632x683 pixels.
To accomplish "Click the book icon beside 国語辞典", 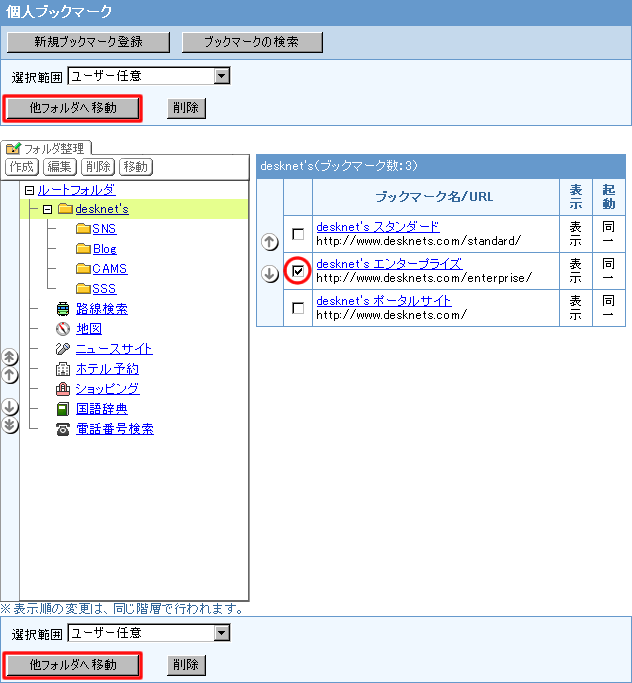I will click(x=63, y=409).
